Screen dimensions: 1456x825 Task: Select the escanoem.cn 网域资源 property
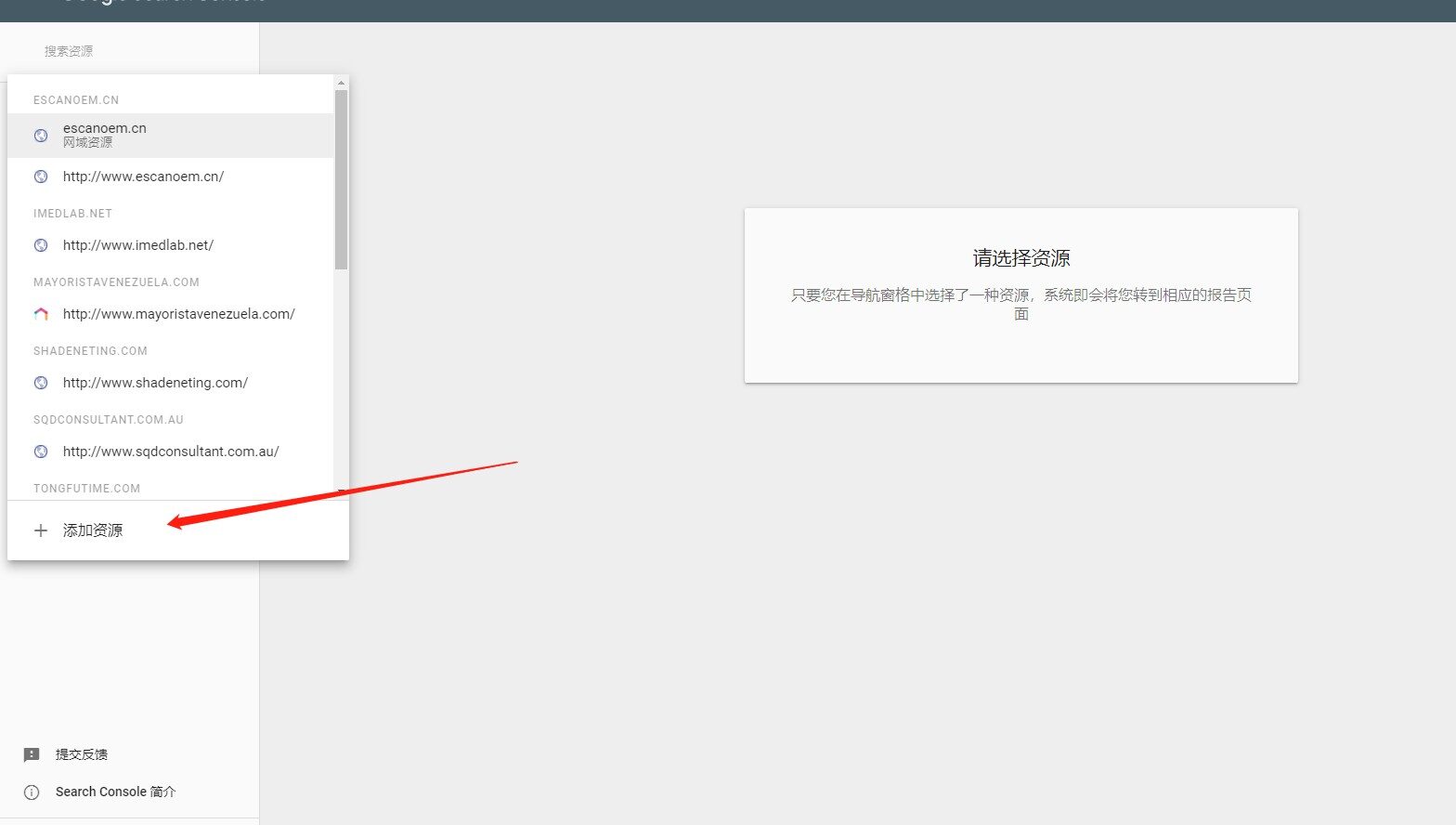tap(105, 135)
